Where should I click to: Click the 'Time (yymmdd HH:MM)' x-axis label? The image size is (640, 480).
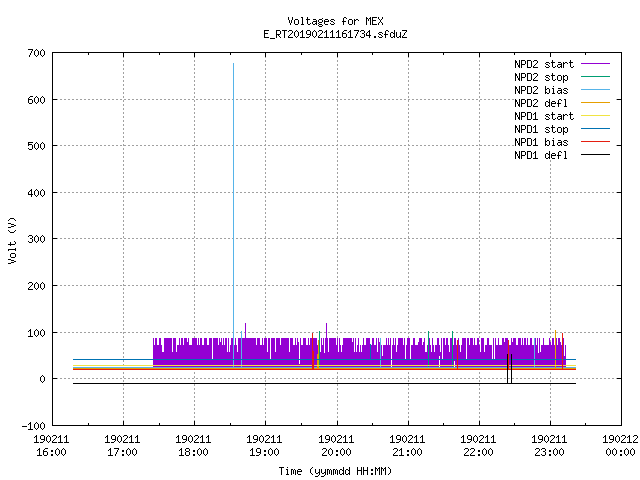335,471
